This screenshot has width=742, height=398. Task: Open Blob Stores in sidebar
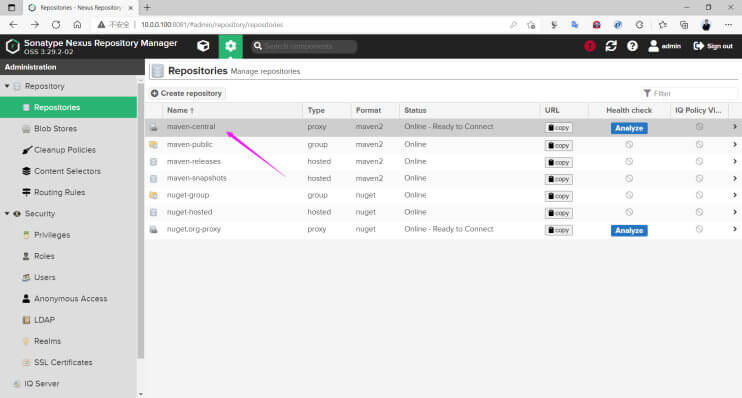coord(55,129)
